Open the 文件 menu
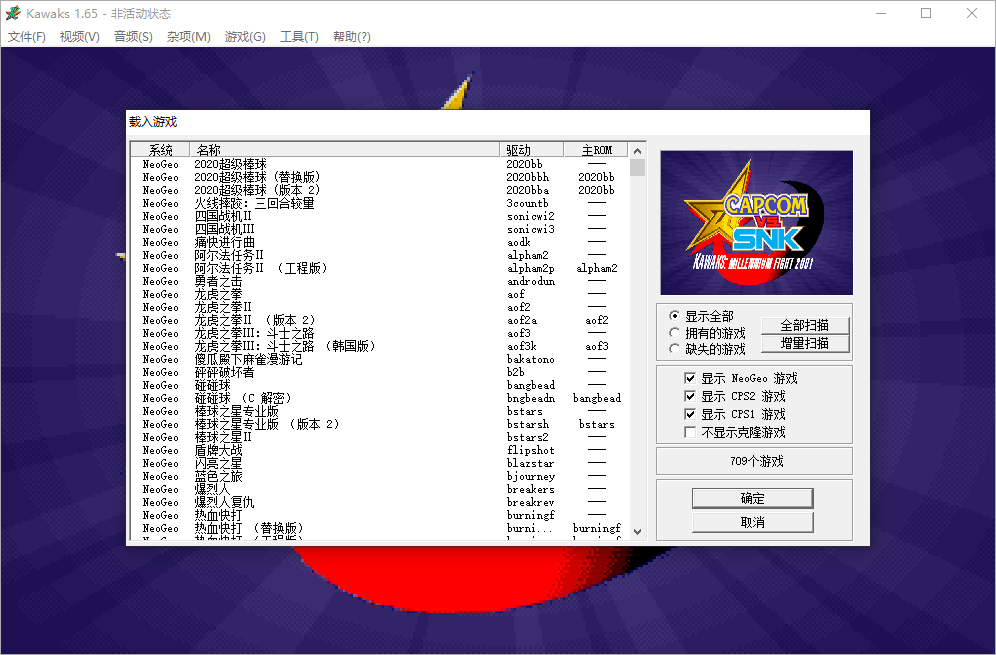 (x=26, y=36)
